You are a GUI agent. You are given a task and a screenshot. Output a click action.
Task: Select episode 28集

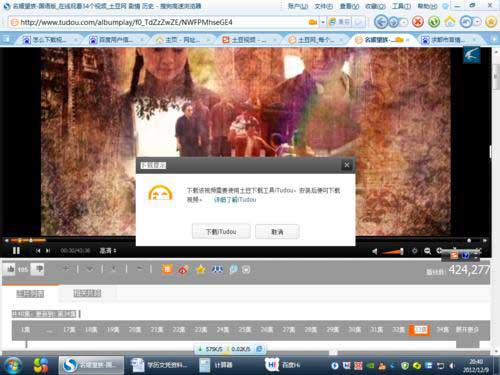[x=311, y=330]
